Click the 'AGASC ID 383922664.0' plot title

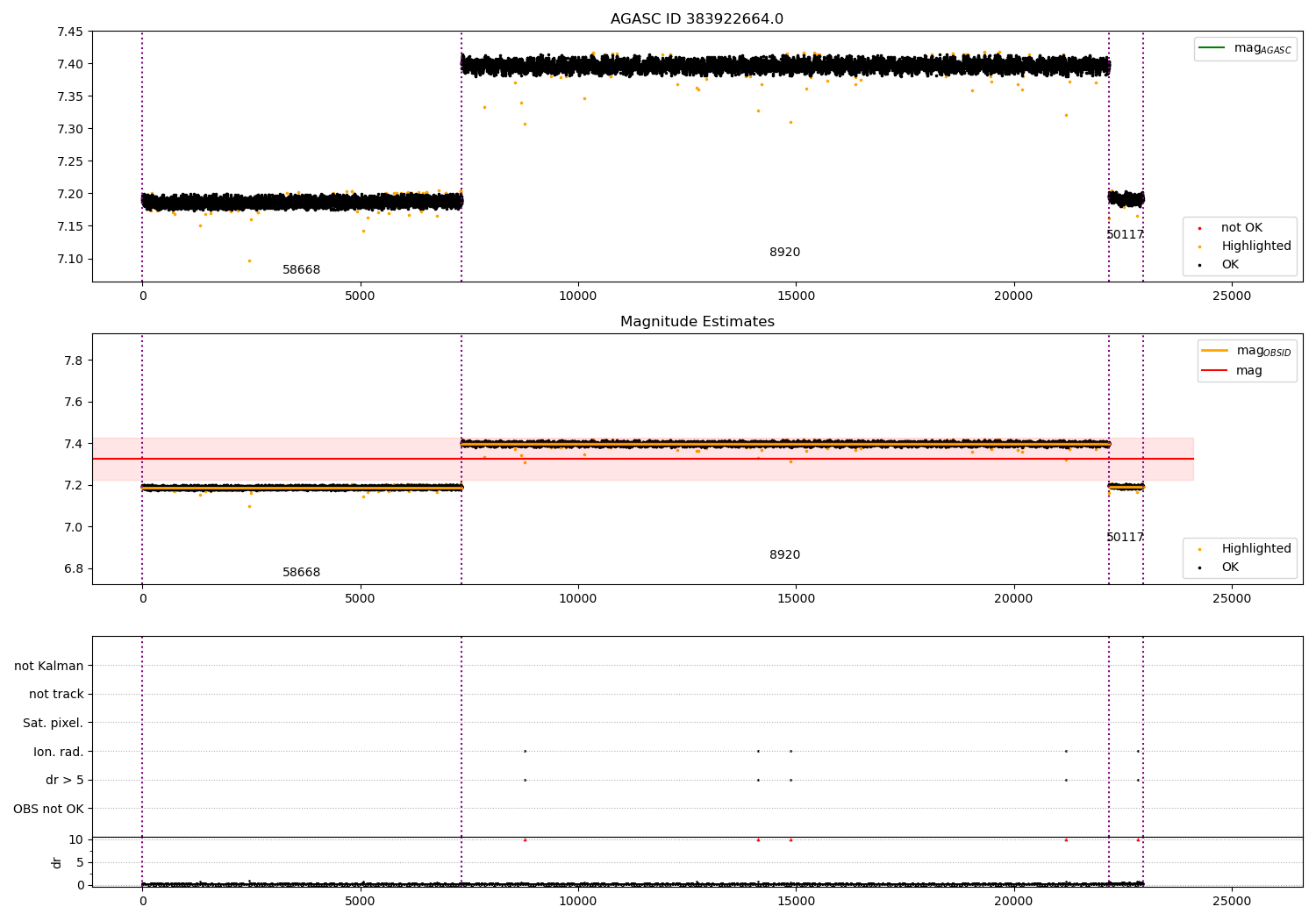click(697, 19)
